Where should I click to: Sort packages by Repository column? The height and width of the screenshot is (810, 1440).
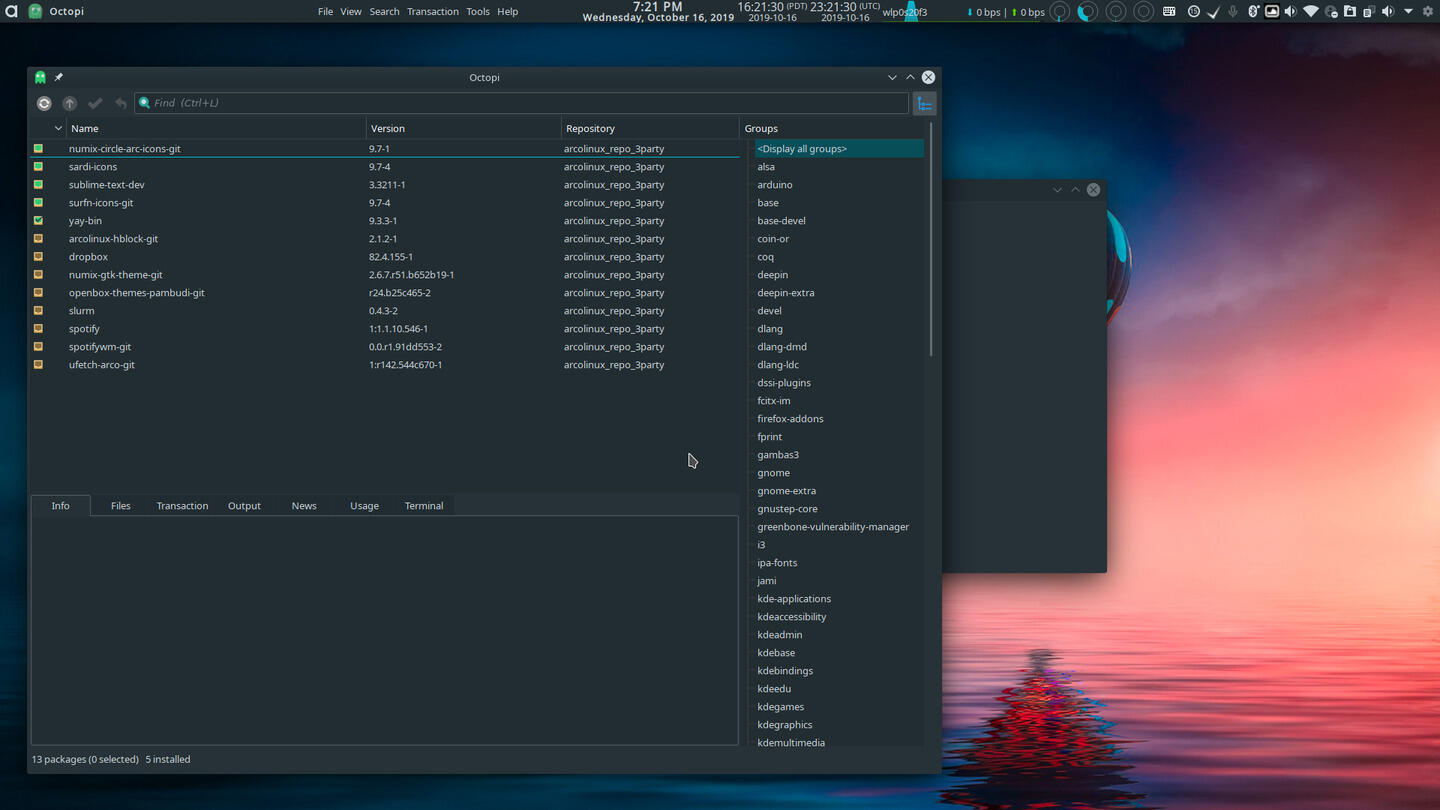(x=650, y=128)
